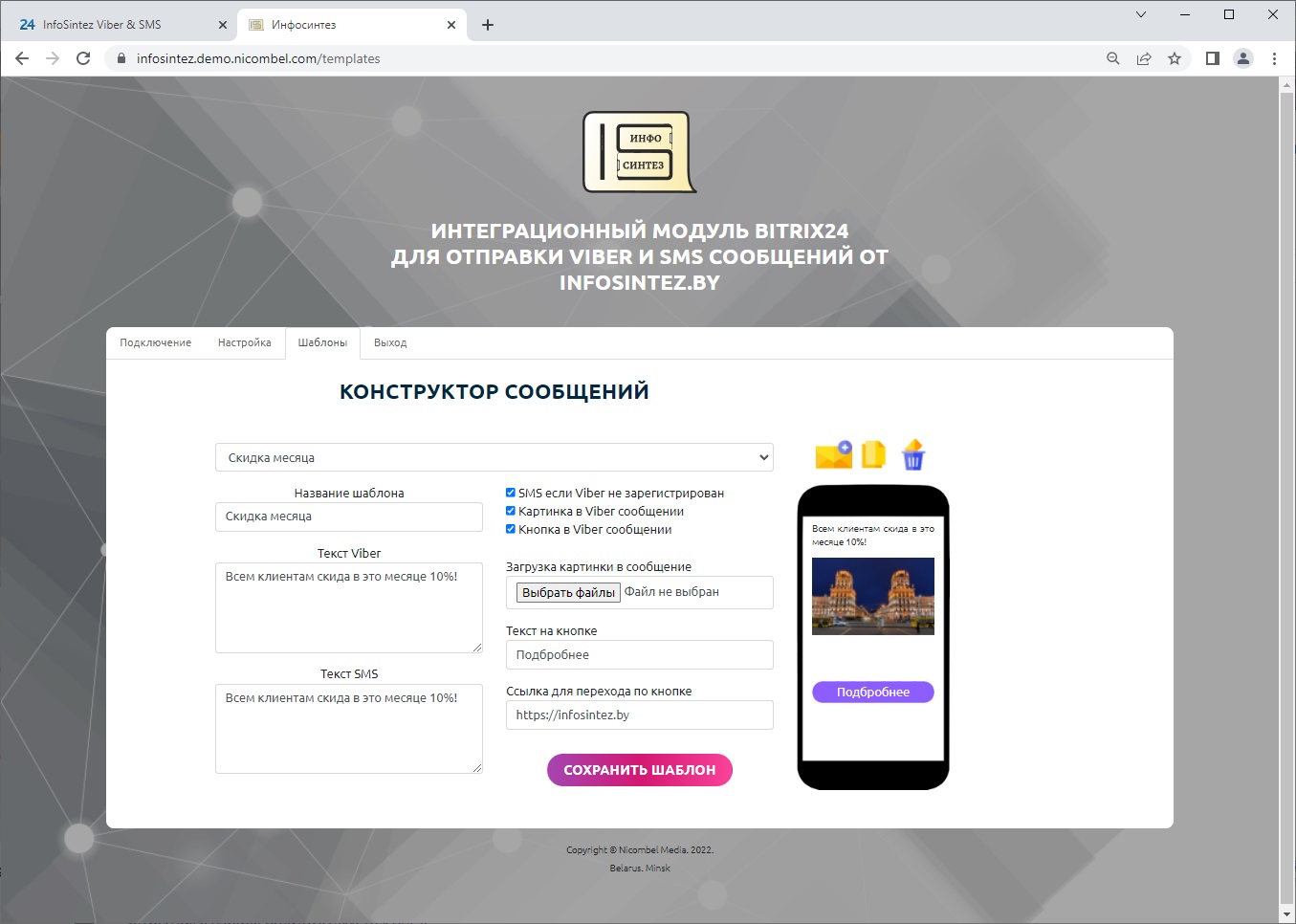Click the new message envelope icon
The image size is (1296, 924).
pyautogui.click(x=833, y=454)
